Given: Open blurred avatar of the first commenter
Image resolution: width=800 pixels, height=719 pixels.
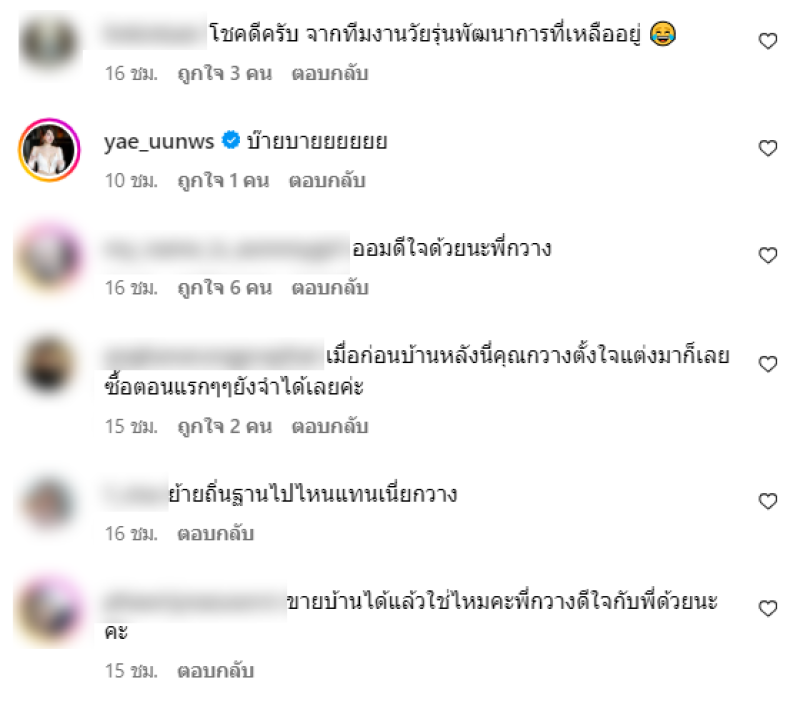Looking at the screenshot, I should [49, 42].
